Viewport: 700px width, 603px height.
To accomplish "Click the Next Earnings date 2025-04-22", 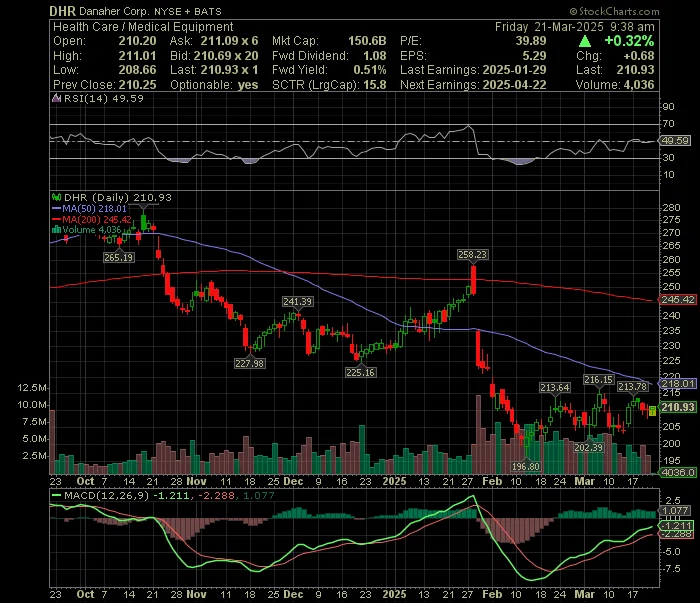I will [x=515, y=85].
